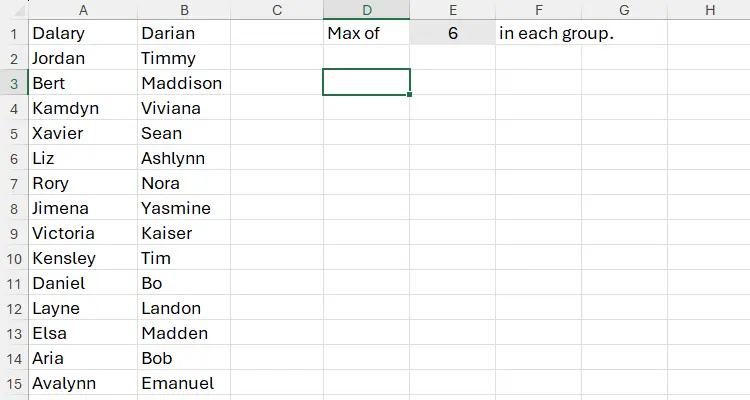
Task: Click the cell with name 'Maddison'
Action: click(x=184, y=83)
